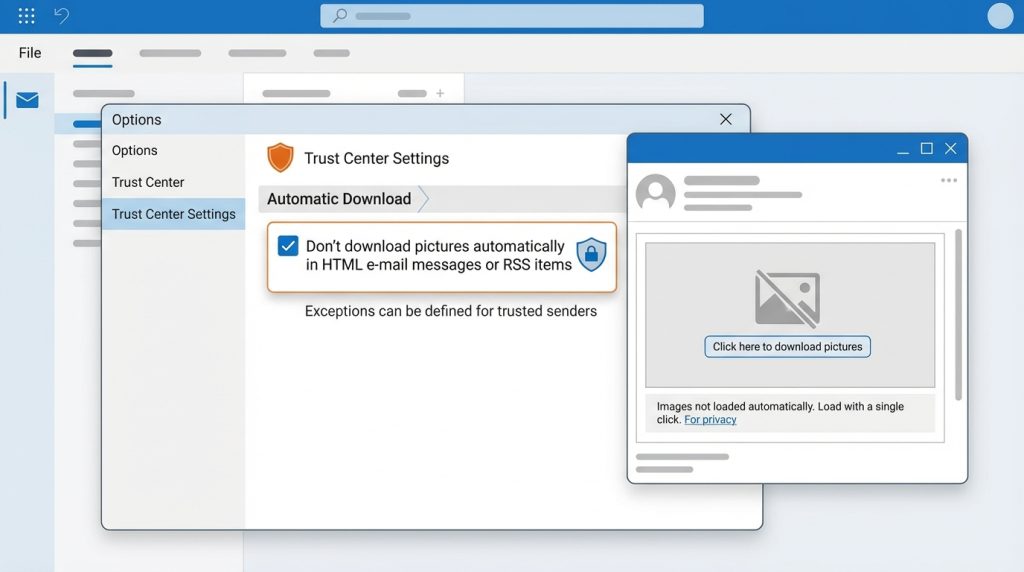Screen dimensions: 1024x572
Task: Open the three-dots more options in email
Action: [x=948, y=181]
